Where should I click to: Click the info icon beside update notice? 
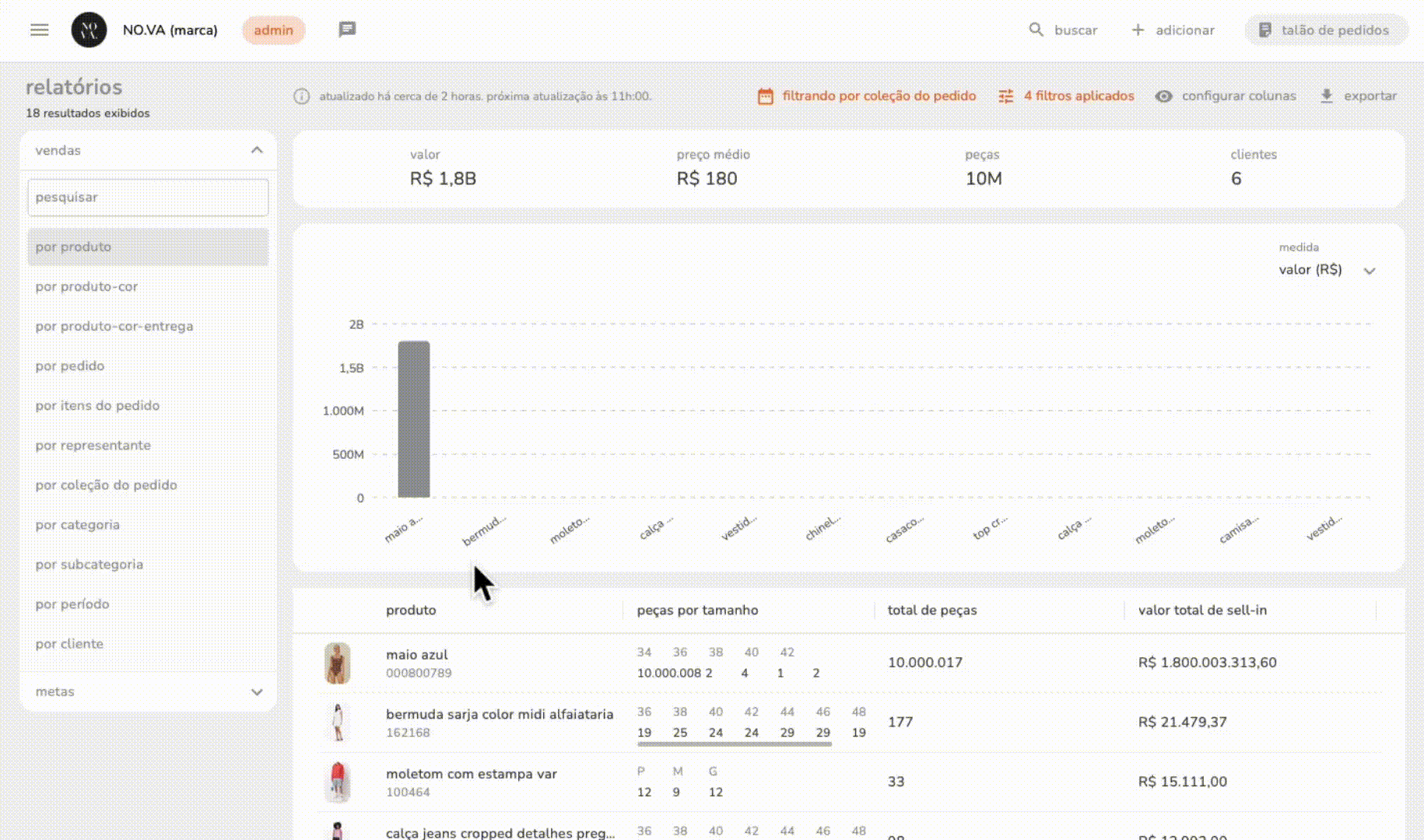301,96
